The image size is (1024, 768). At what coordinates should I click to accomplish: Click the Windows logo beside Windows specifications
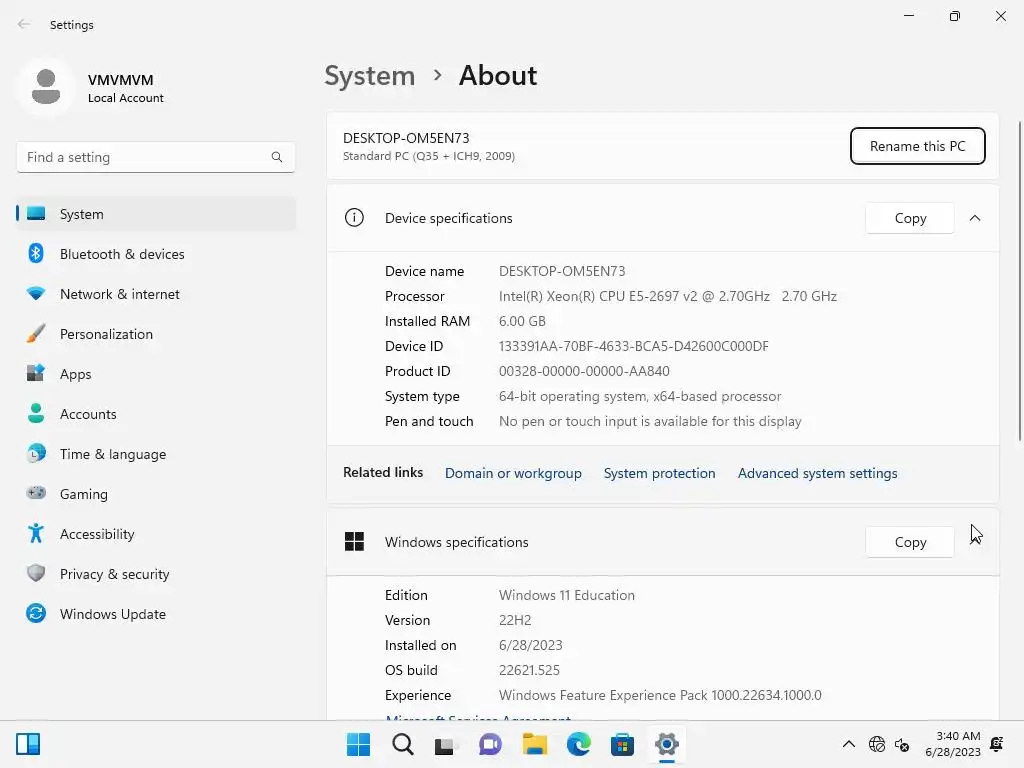354,541
